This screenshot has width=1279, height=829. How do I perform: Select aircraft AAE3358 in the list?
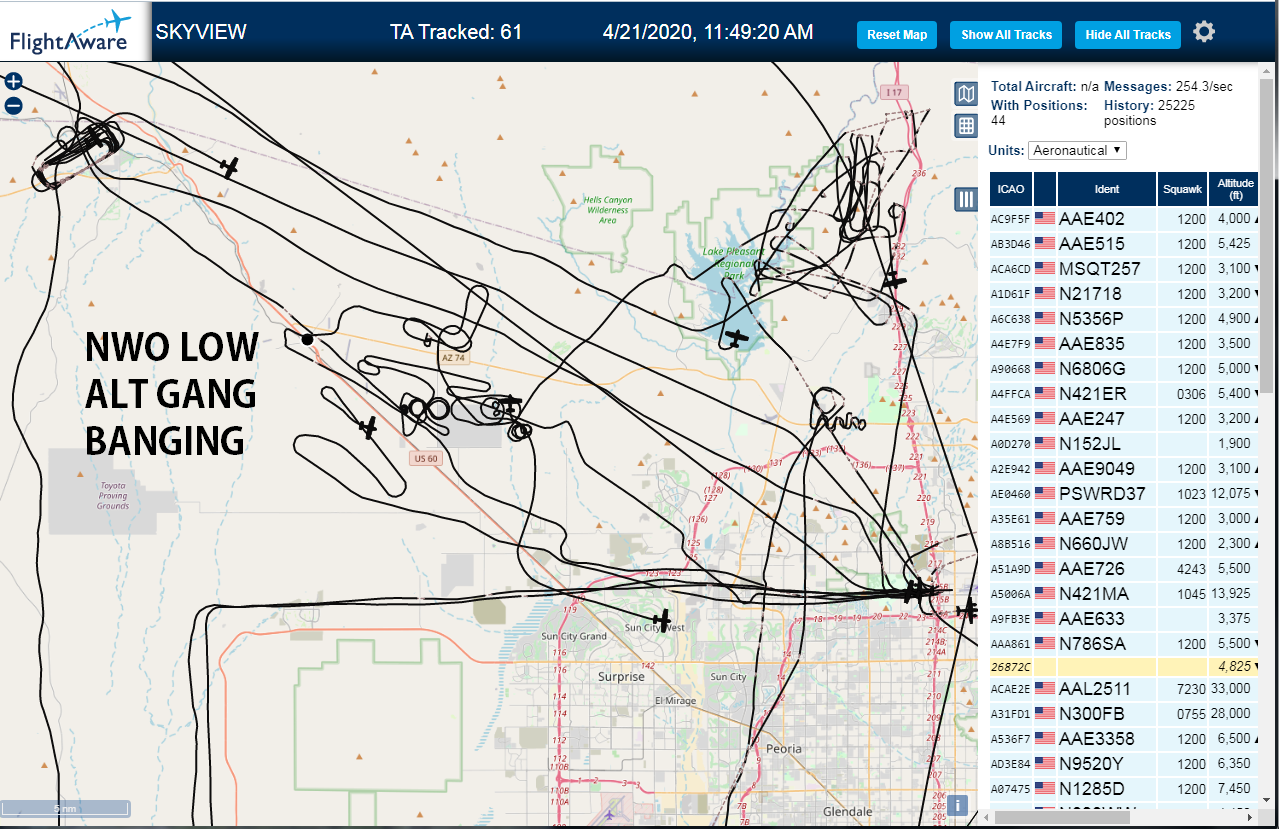[1125, 739]
